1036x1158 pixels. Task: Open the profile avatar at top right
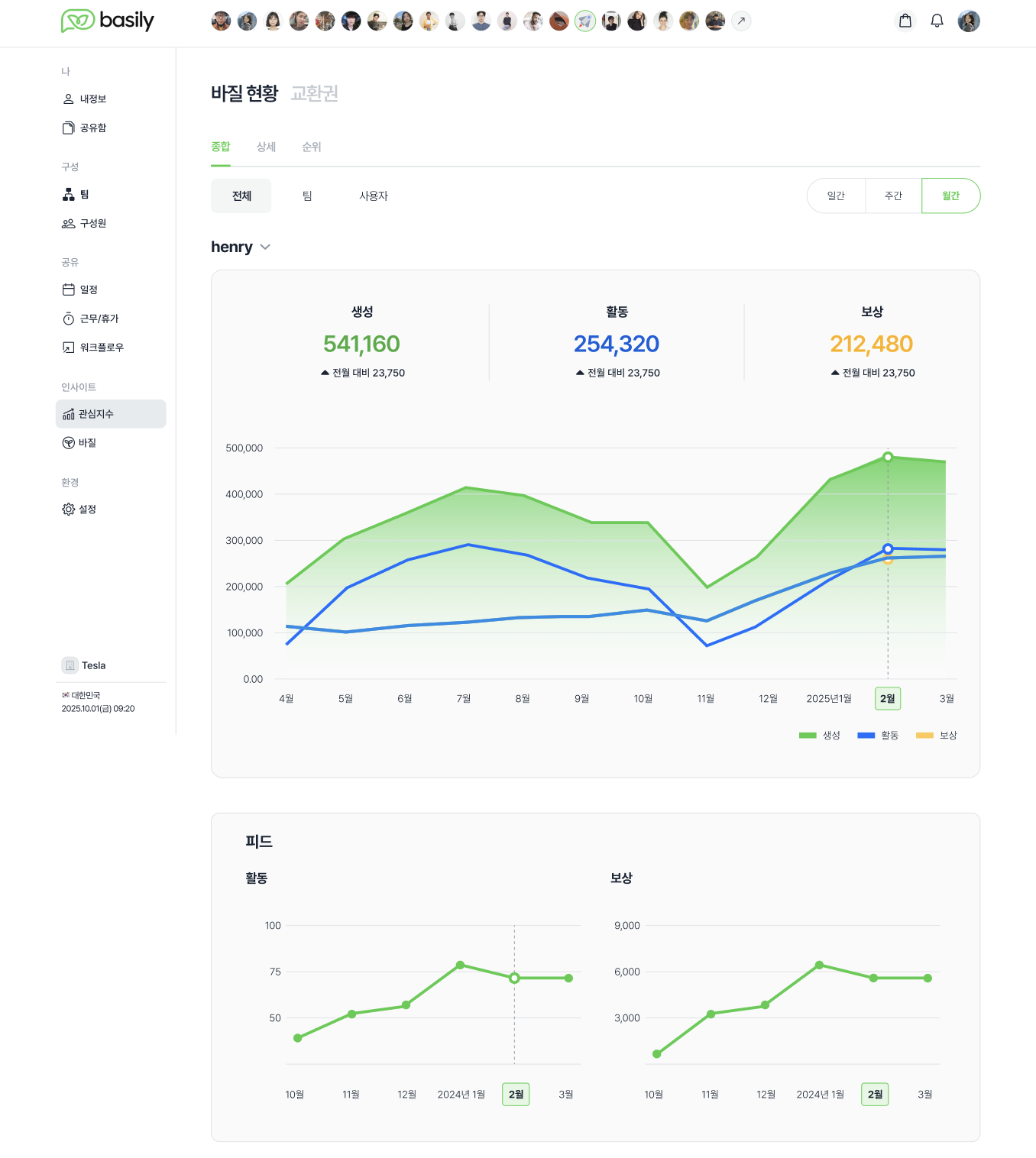point(969,21)
